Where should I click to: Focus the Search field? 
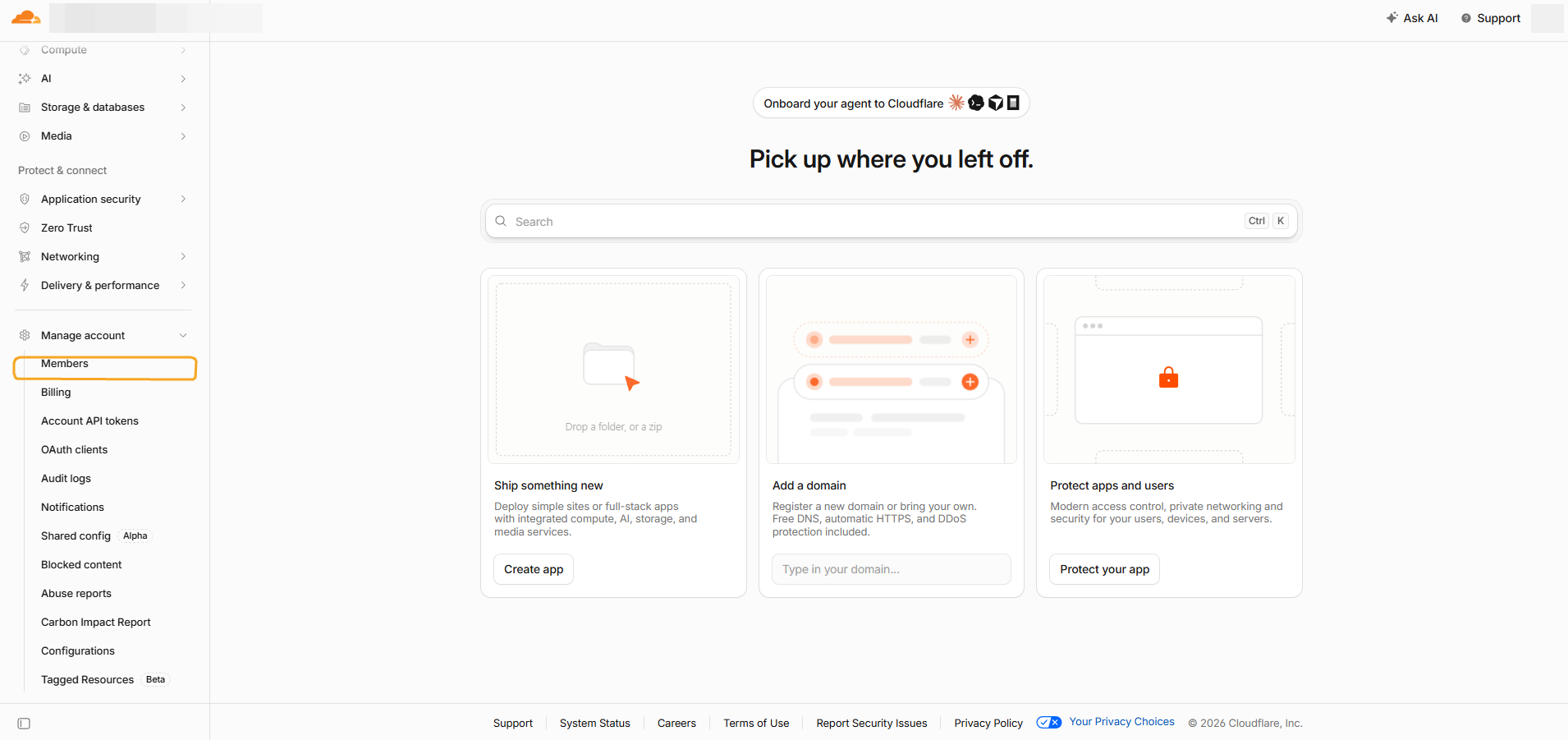tap(892, 221)
